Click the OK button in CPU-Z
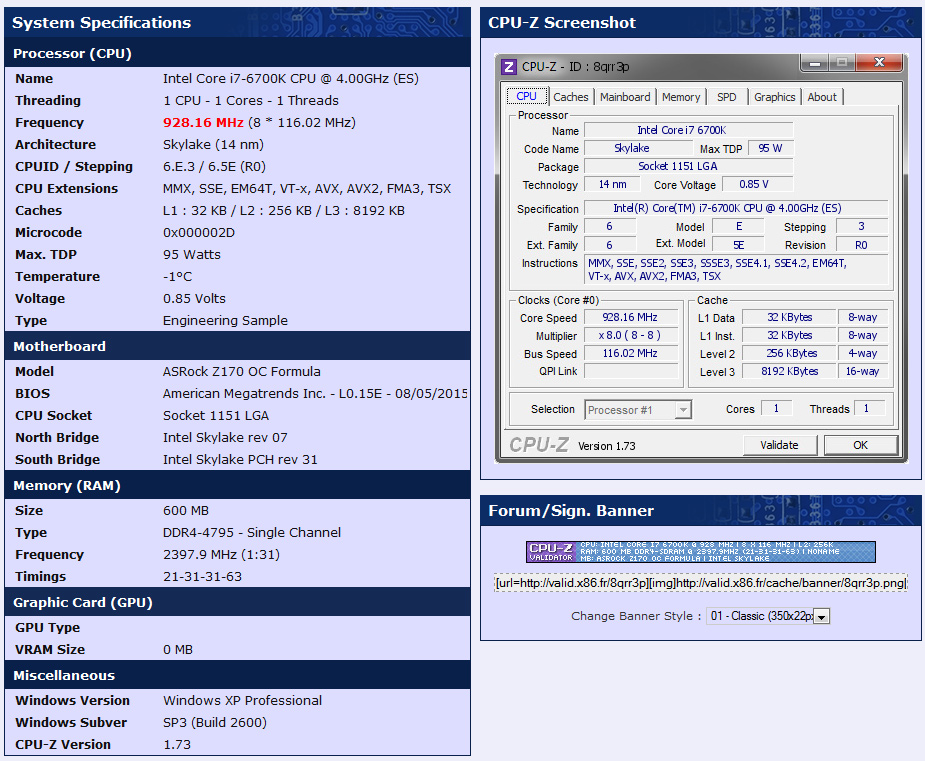The image size is (925, 761). coord(860,445)
